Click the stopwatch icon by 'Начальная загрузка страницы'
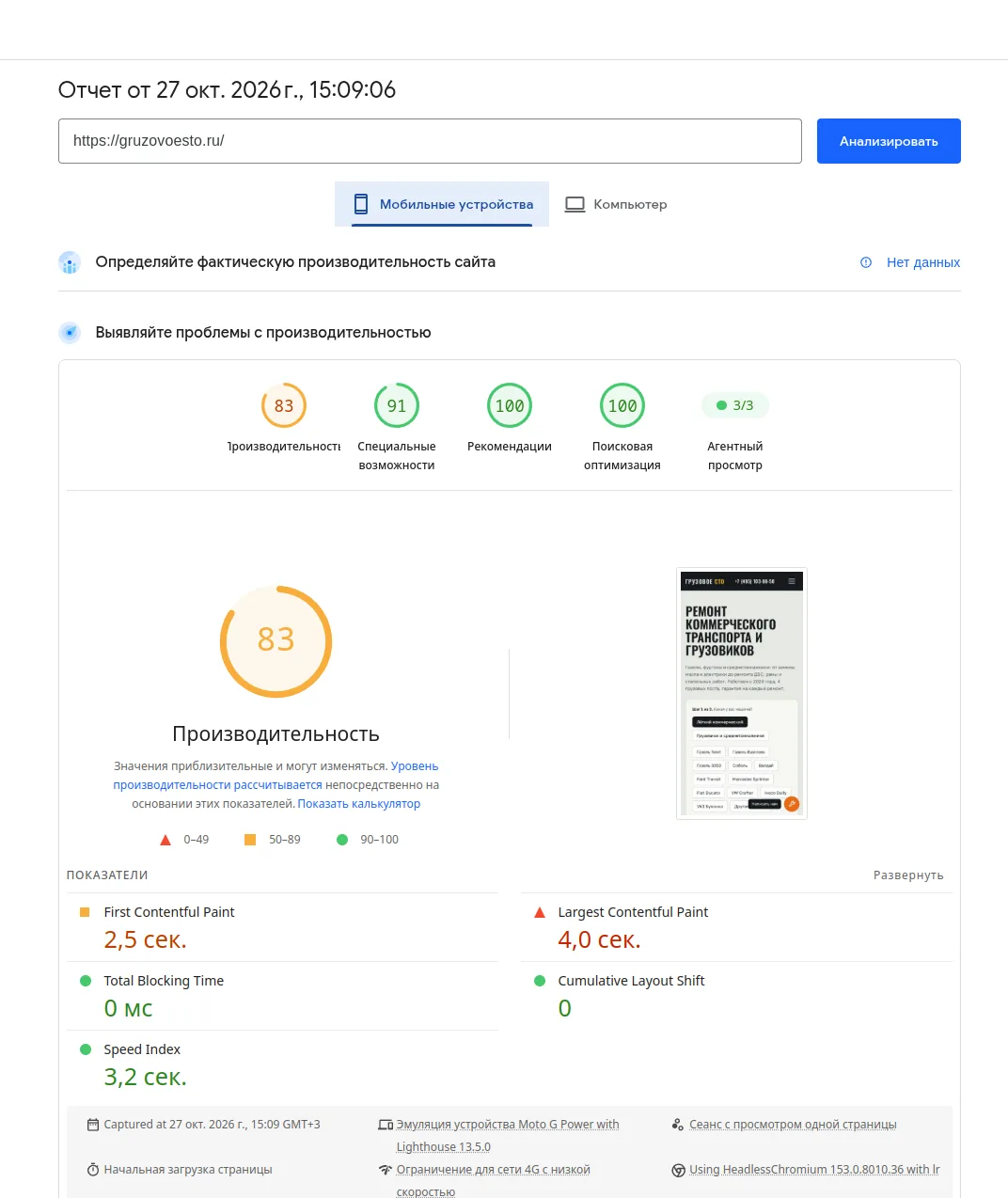Viewport: 1008px width, 1198px height. coord(93,1170)
